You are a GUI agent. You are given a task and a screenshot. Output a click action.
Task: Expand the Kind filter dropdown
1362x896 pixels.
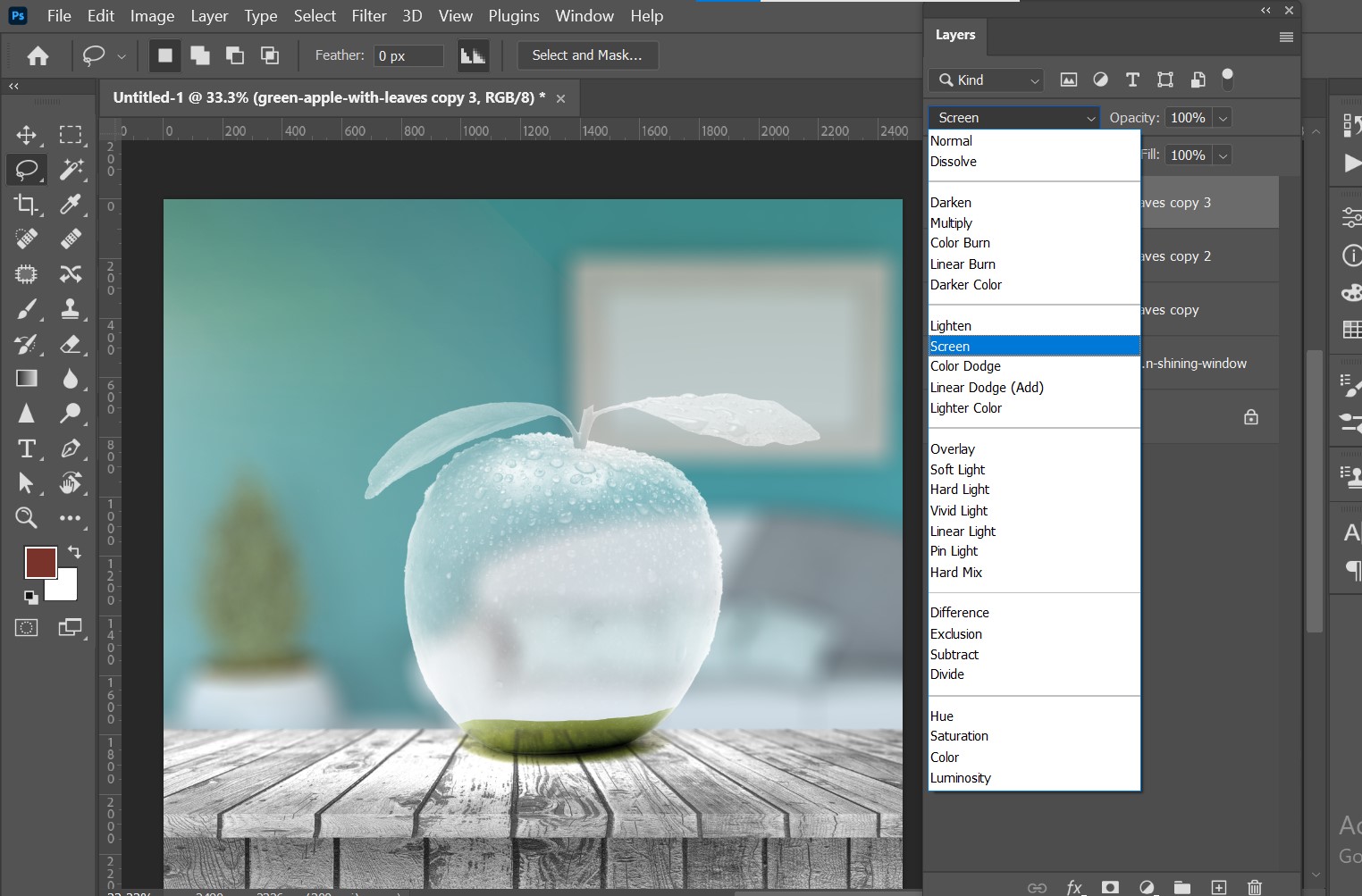986,80
